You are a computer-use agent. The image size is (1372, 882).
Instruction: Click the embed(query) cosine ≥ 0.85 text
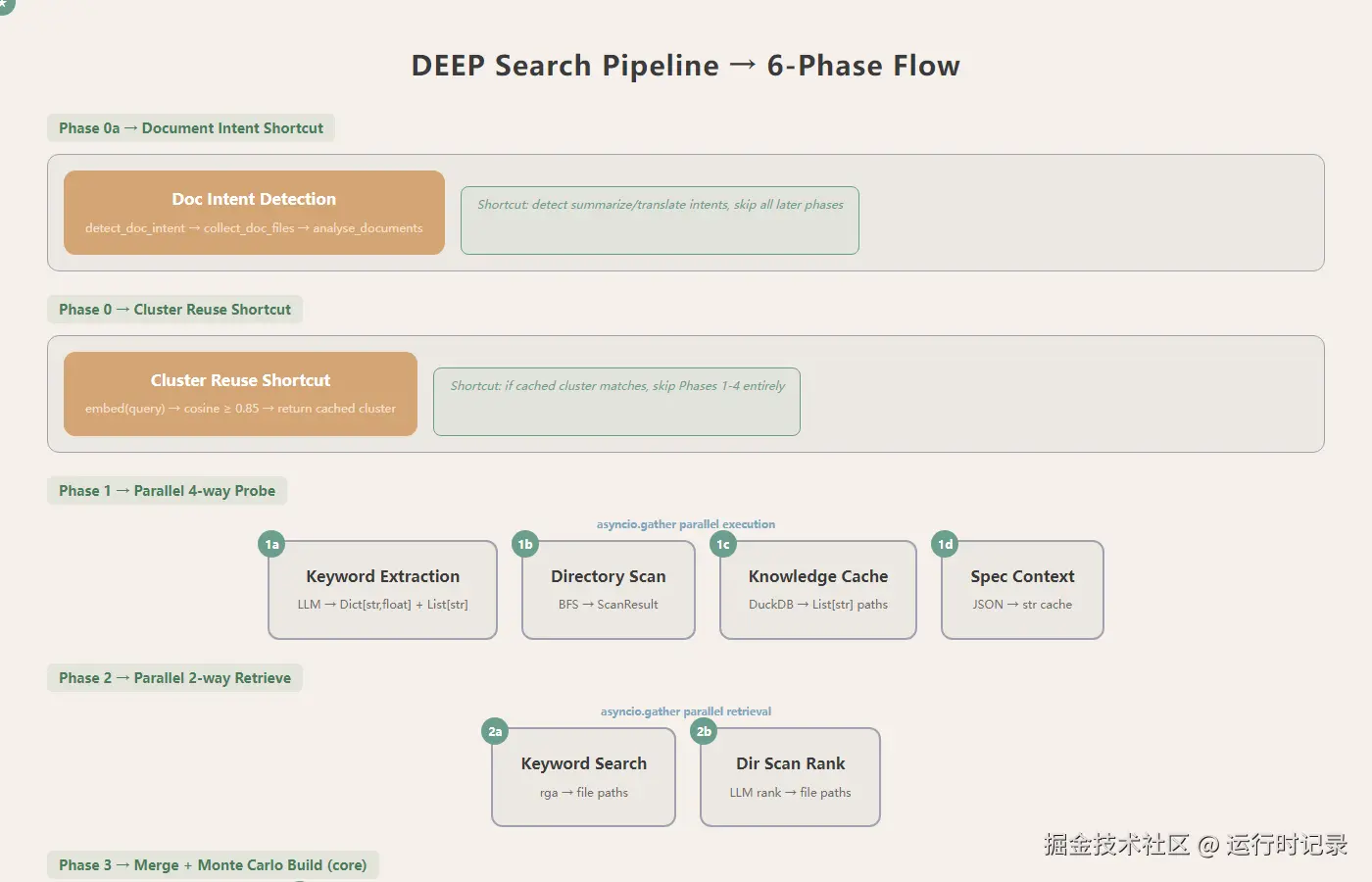pos(240,409)
